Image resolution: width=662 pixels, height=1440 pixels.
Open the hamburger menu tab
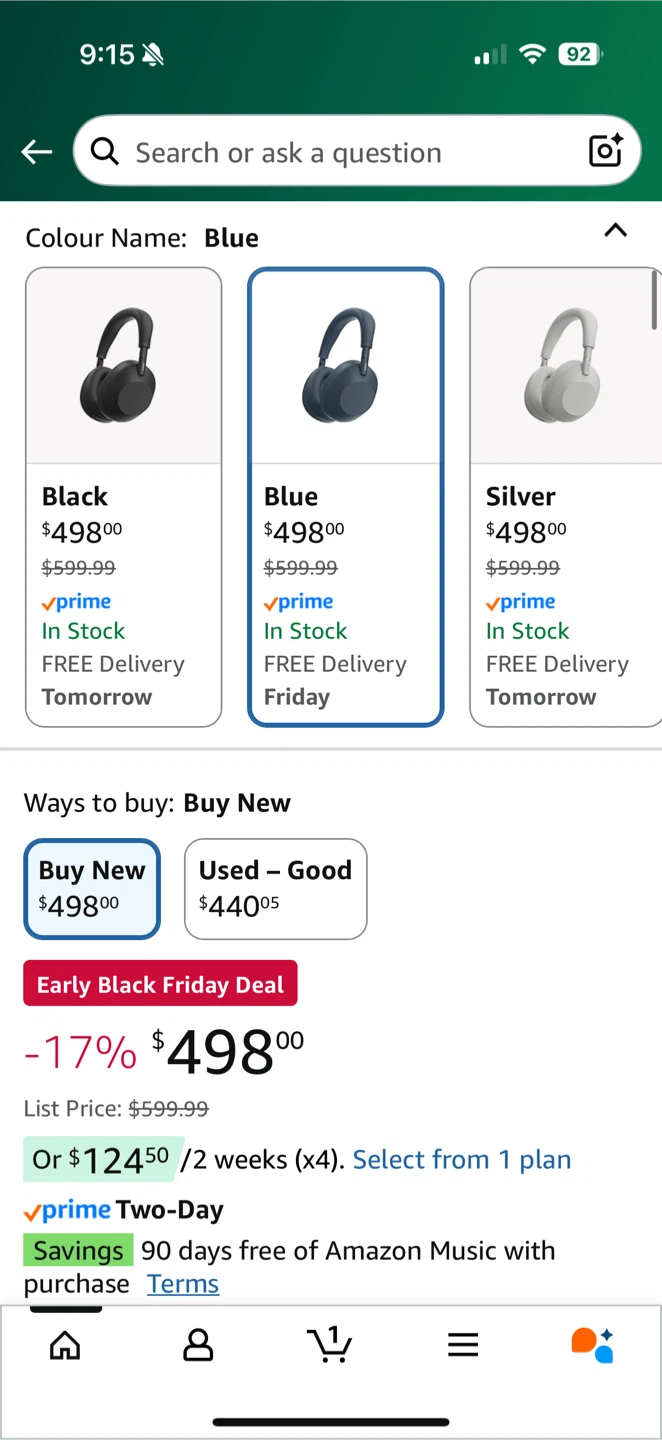[x=463, y=1345]
